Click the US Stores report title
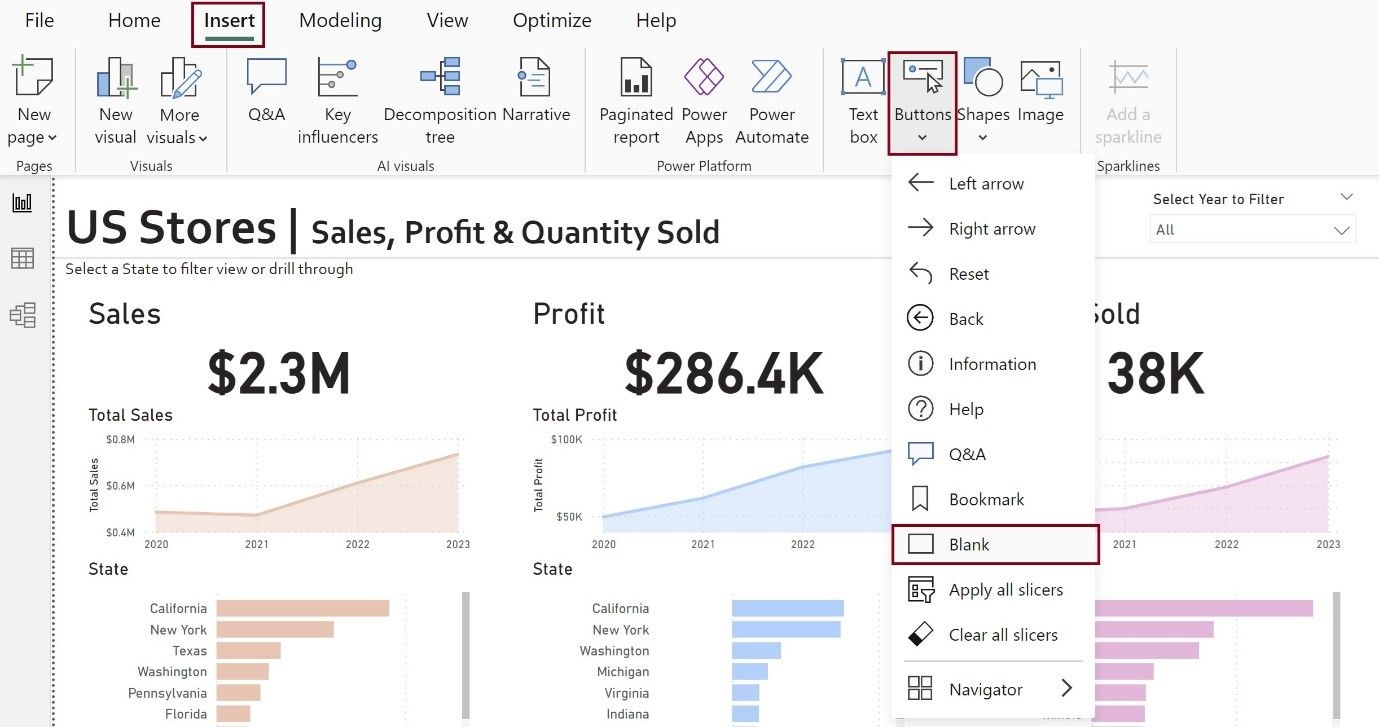1379x727 pixels. tap(171, 227)
